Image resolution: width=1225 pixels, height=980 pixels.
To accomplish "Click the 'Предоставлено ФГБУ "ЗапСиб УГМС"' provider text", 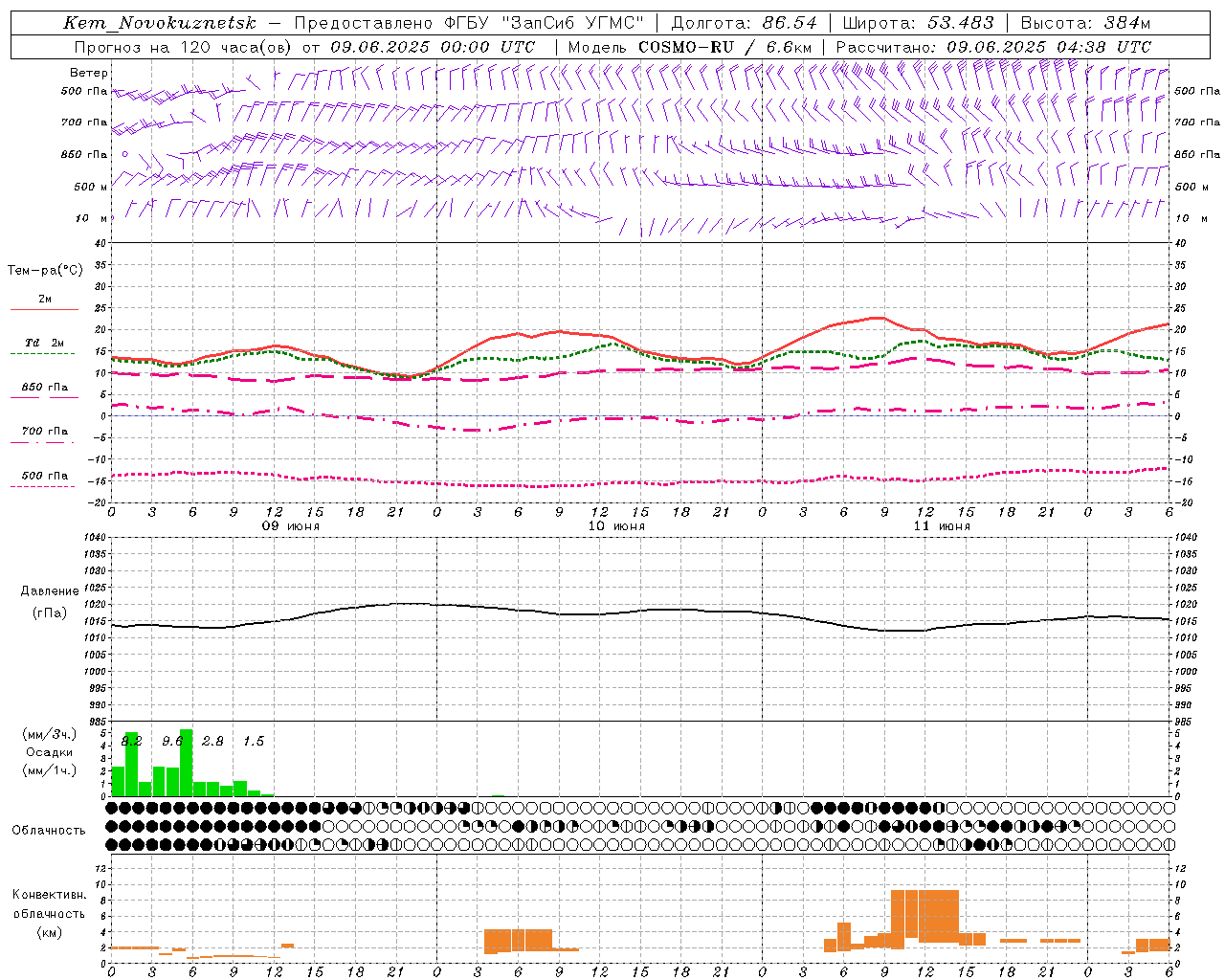I will (469, 23).
